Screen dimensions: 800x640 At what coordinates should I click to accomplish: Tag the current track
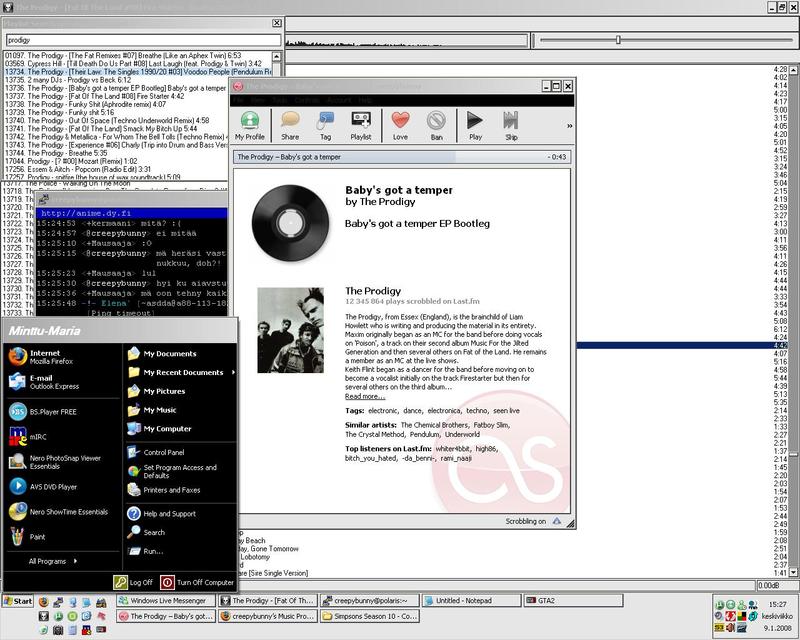pos(325,126)
